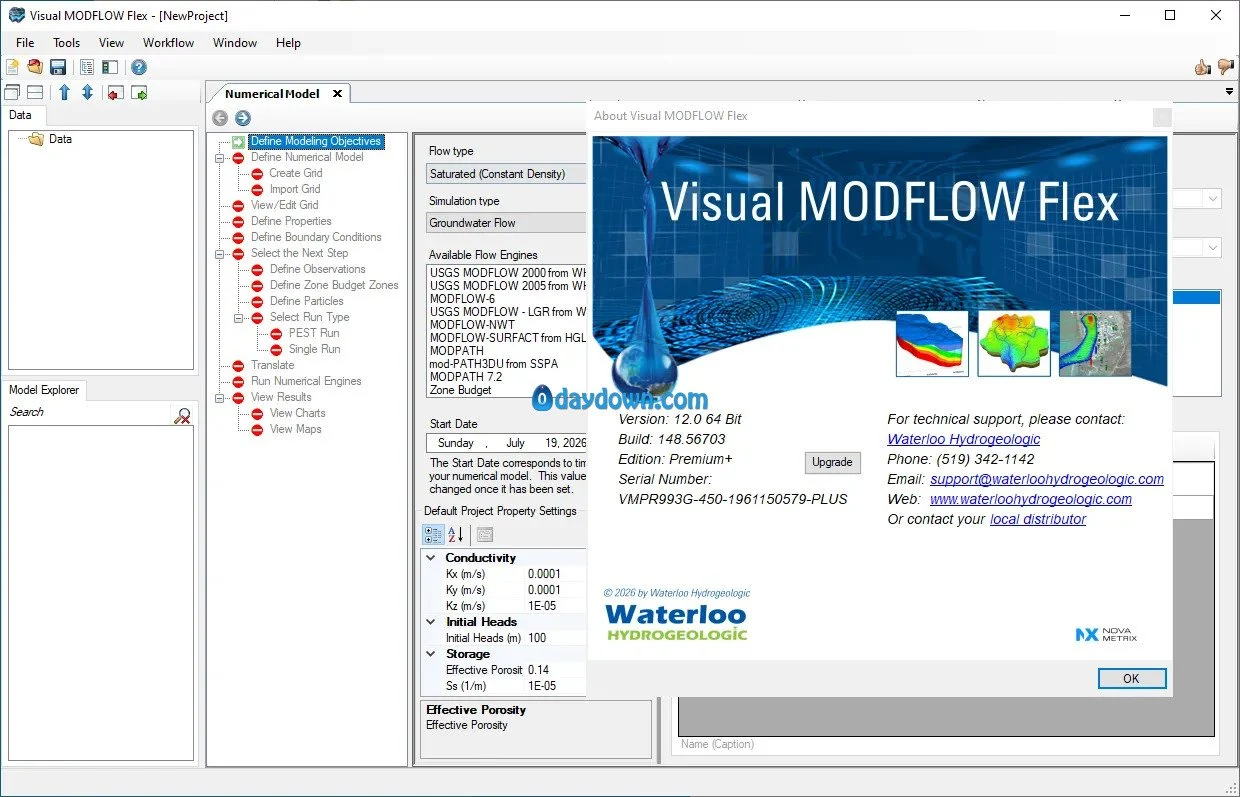Select the Import Grid workflow step
The width and height of the screenshot is (1240, 797).
pos(295,189)
